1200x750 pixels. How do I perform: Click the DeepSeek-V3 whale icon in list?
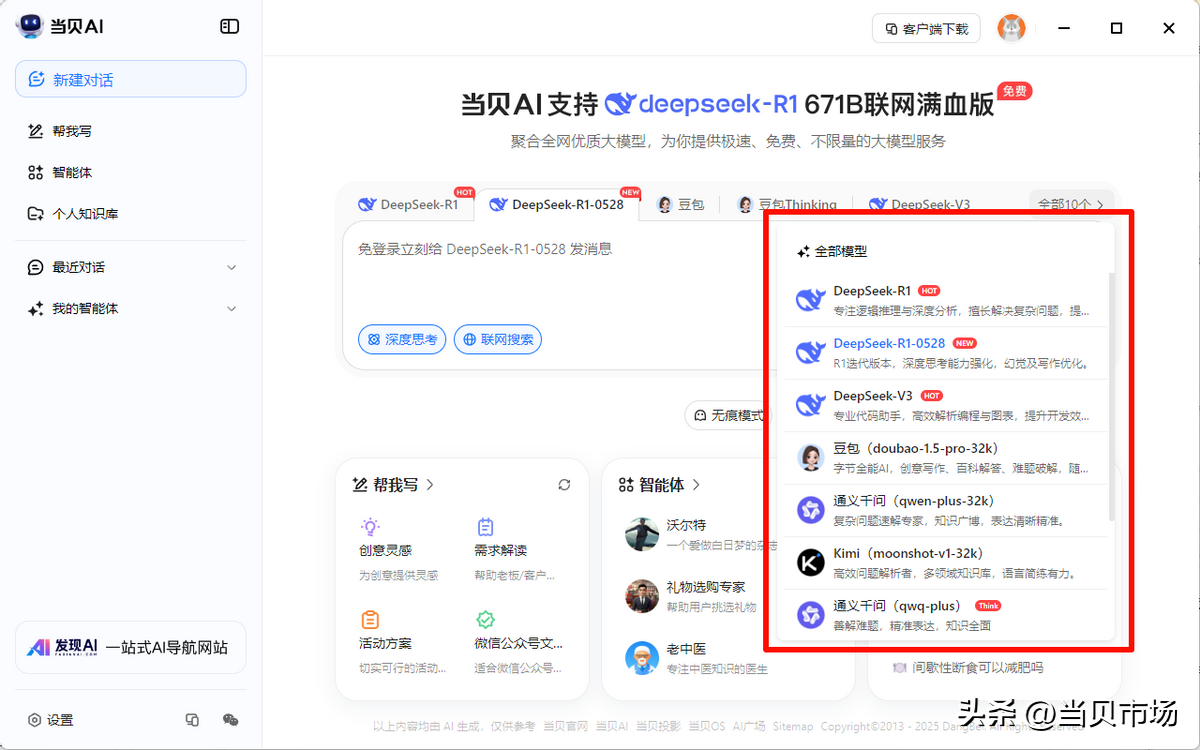tap(810, 405)
